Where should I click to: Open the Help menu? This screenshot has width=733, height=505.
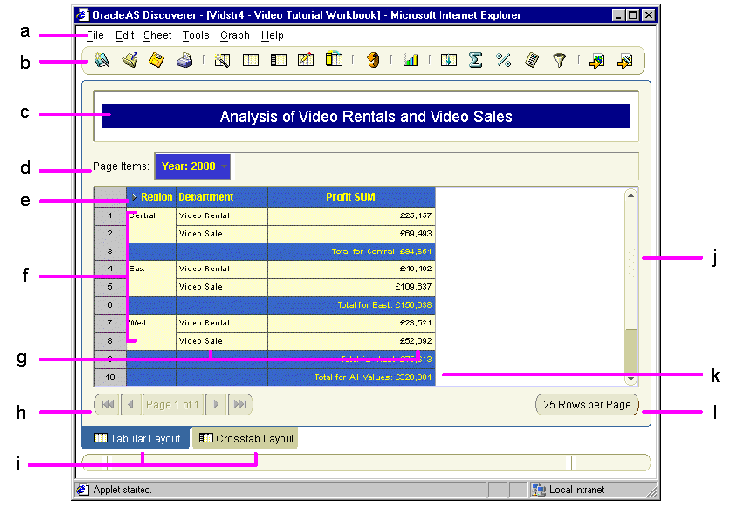point(272,36)
